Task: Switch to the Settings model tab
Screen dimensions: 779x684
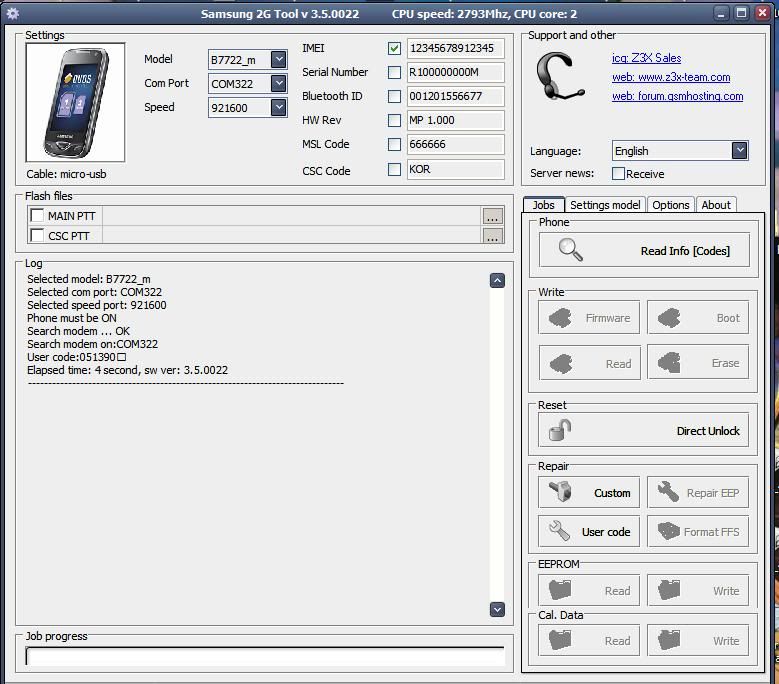Action: [605, 205]
